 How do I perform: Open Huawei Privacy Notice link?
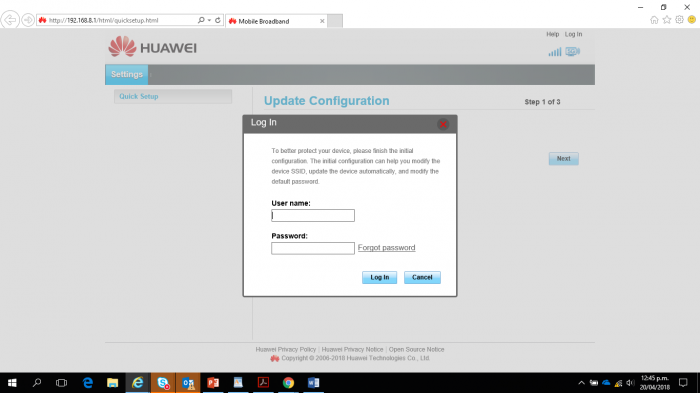(353, 350)
